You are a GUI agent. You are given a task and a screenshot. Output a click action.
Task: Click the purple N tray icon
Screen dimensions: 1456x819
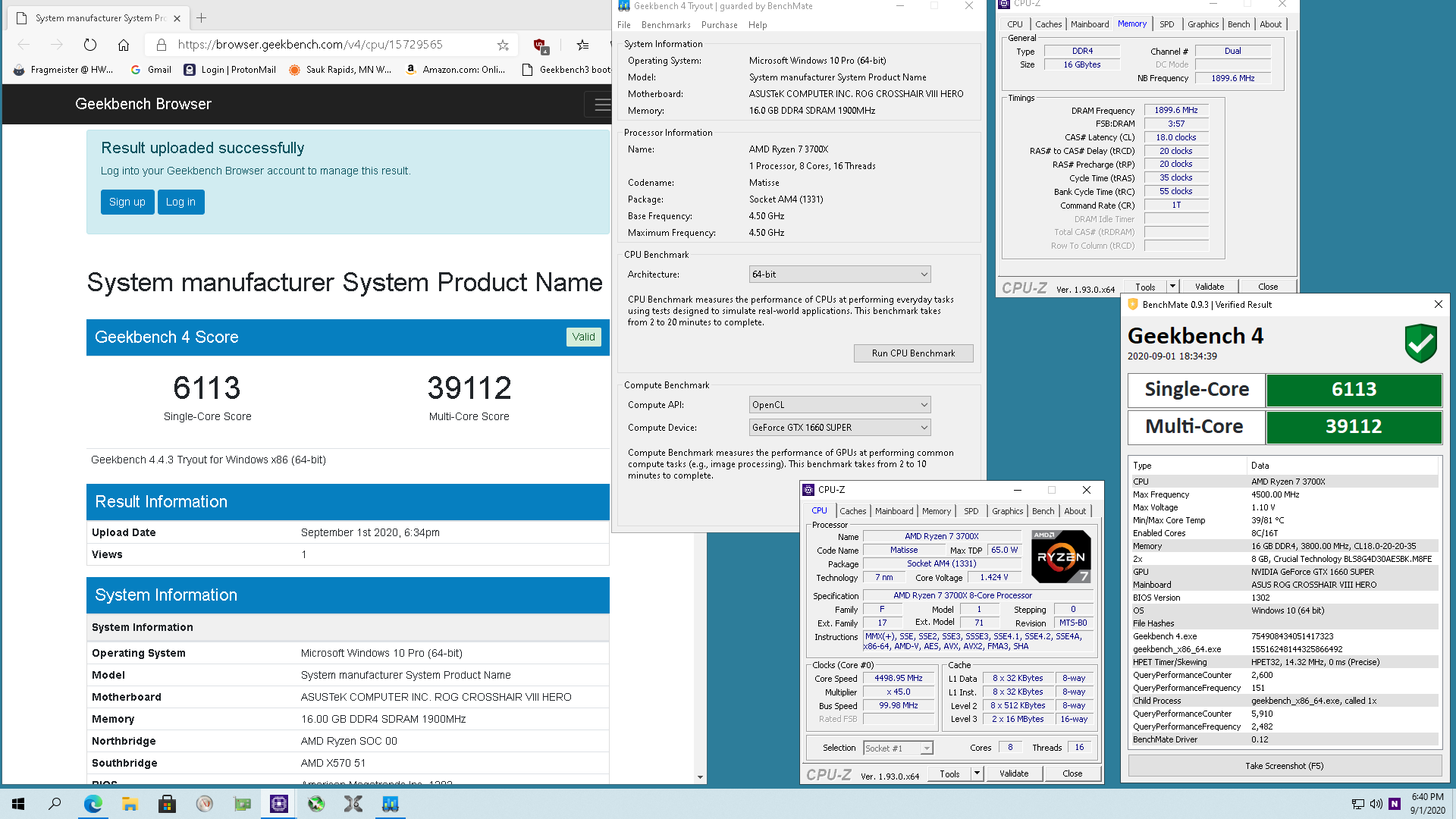pos(1394,804)
